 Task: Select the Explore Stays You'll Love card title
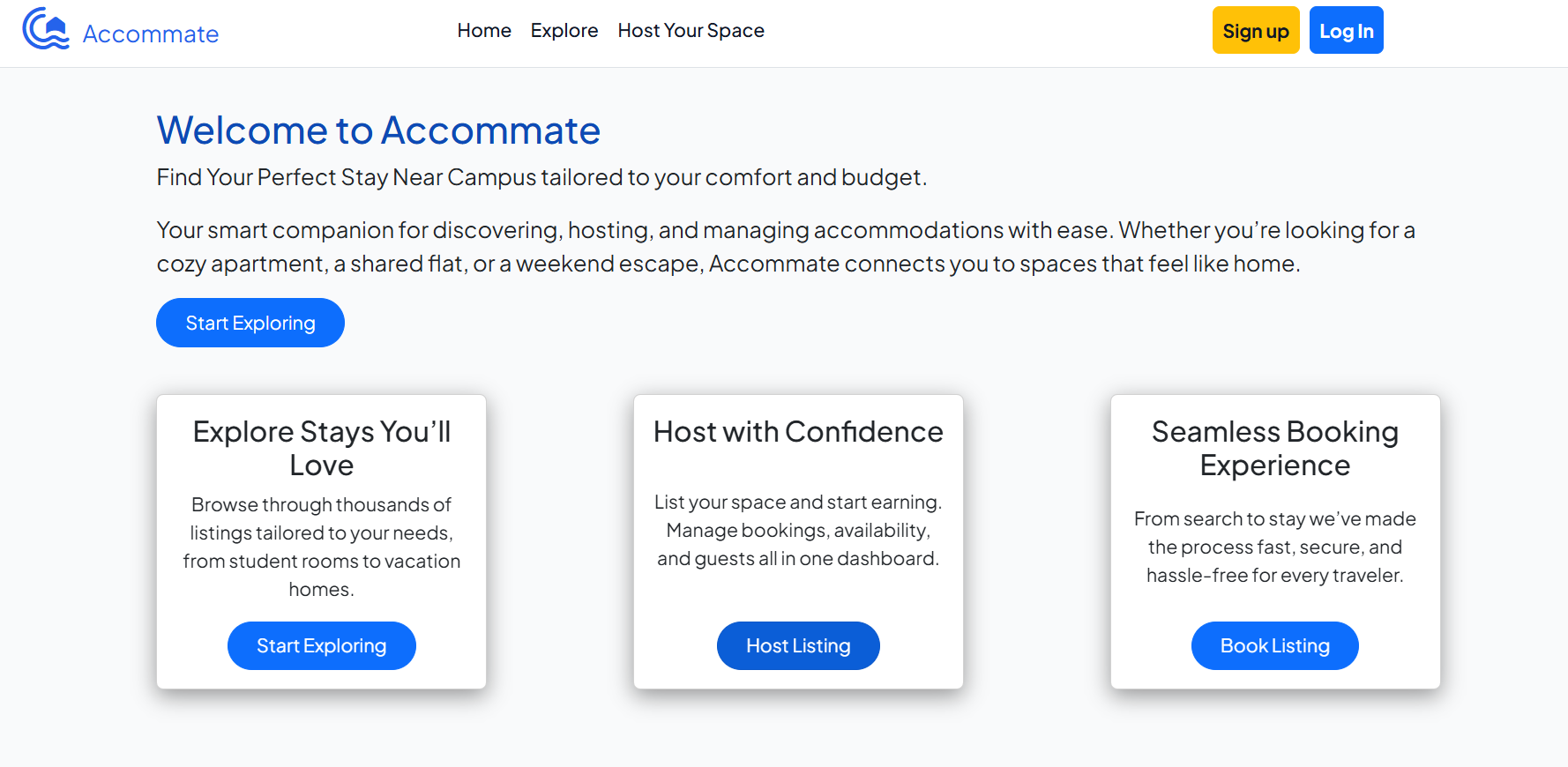[x=322, y=448]
